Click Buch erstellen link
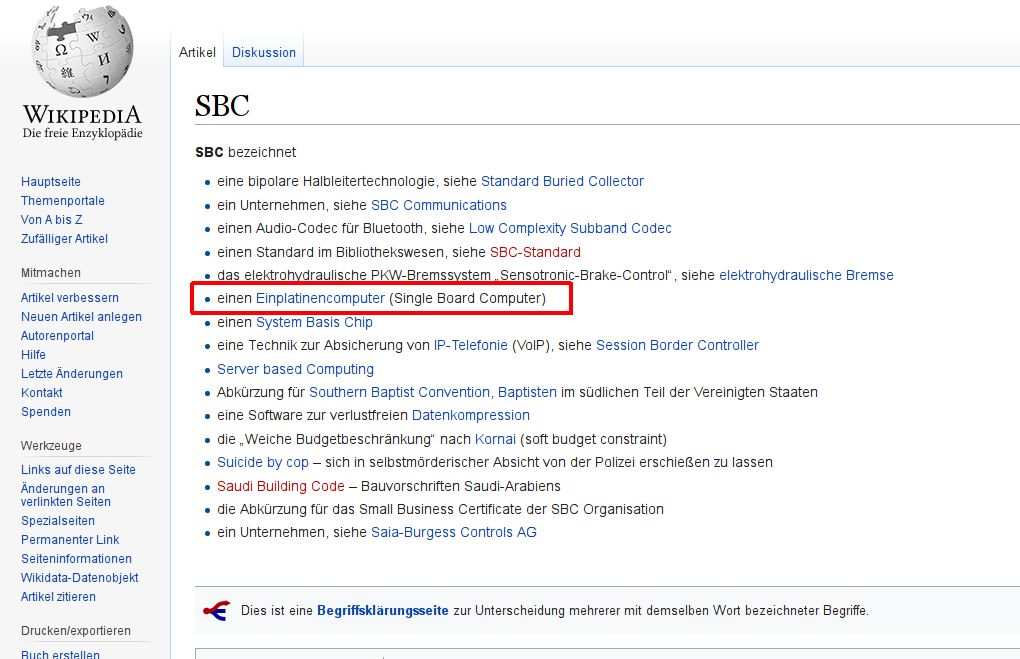1020x659 pixels. pyautogui.click(x=60, y=653)
